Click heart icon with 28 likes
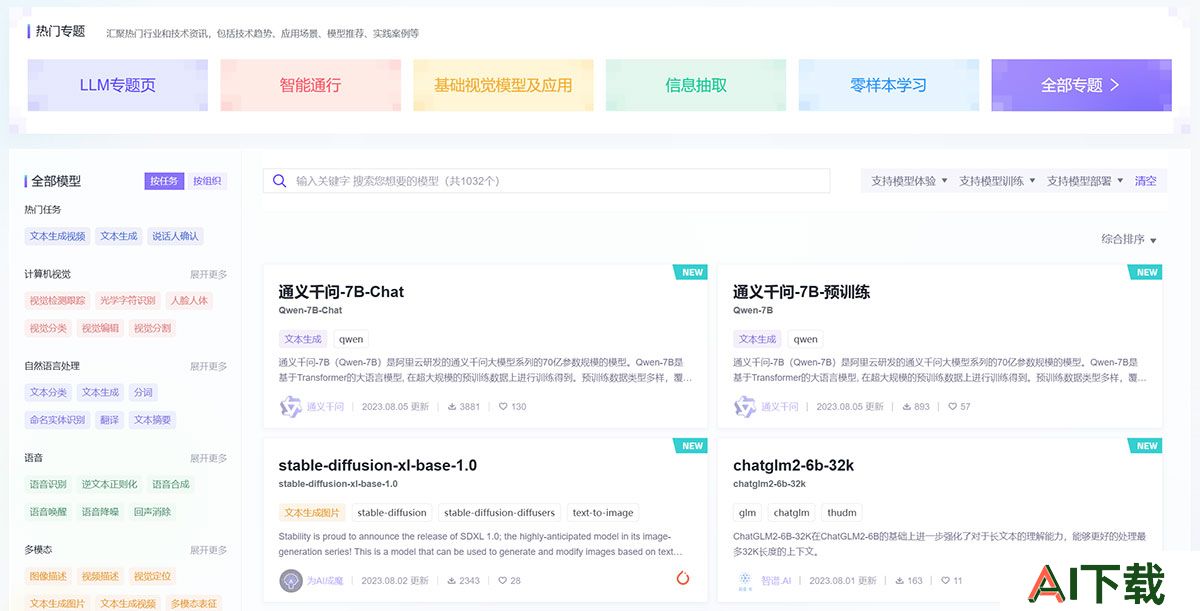Screen dimensions: 1200x611 pos(503,580)
